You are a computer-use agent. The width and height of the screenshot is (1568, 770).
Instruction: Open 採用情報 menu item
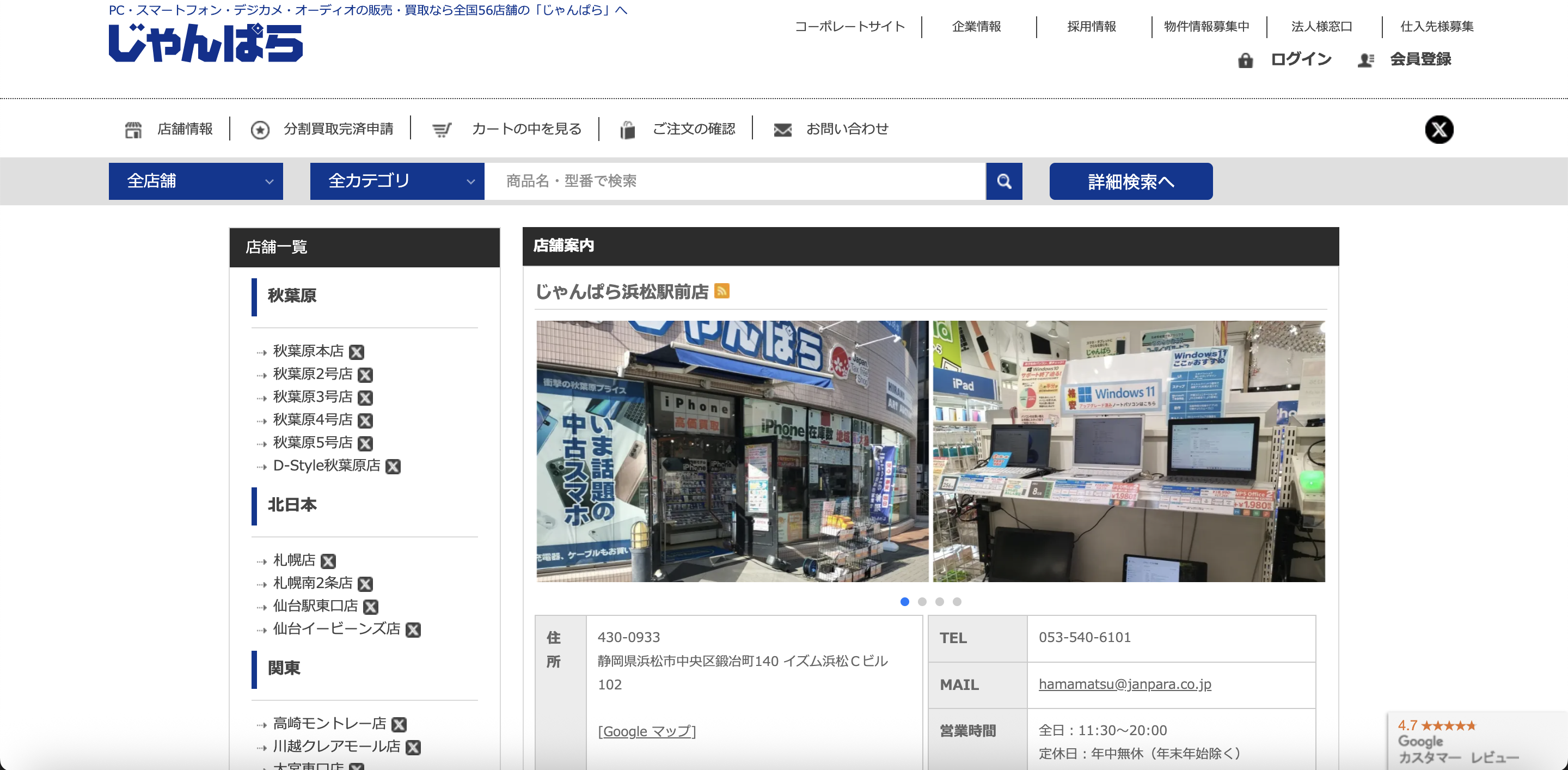(1092, 26)
